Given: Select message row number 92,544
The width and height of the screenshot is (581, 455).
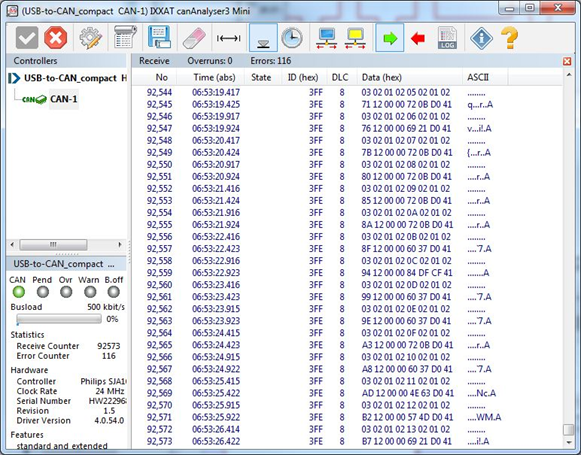Looking at the screenshot, I should (347, 92).
